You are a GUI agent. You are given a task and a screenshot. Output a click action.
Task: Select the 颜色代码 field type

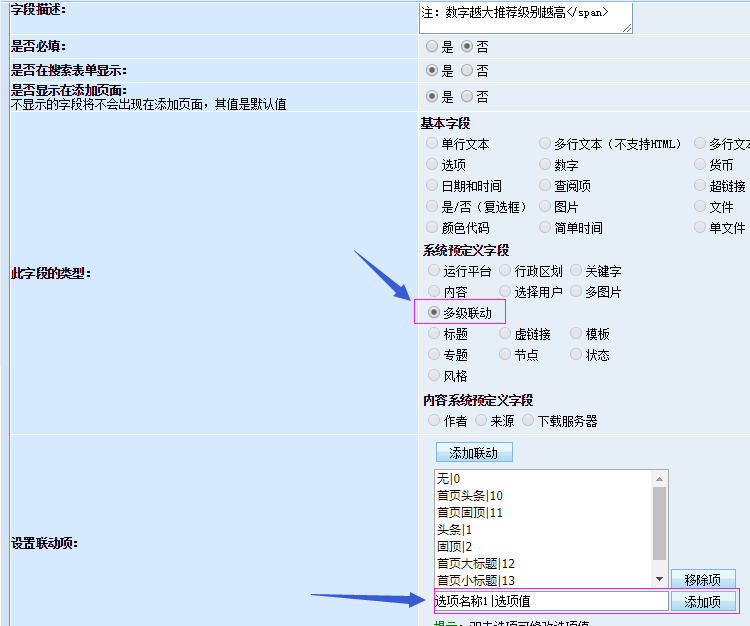point(432,228)
